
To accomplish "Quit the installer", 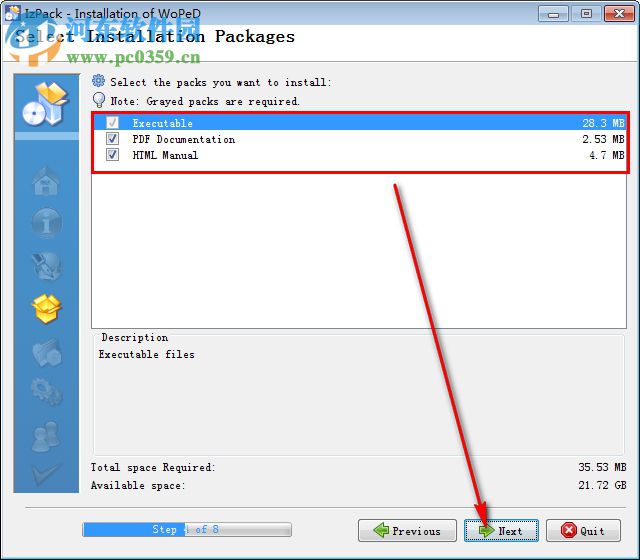I will tap(583, 531).
